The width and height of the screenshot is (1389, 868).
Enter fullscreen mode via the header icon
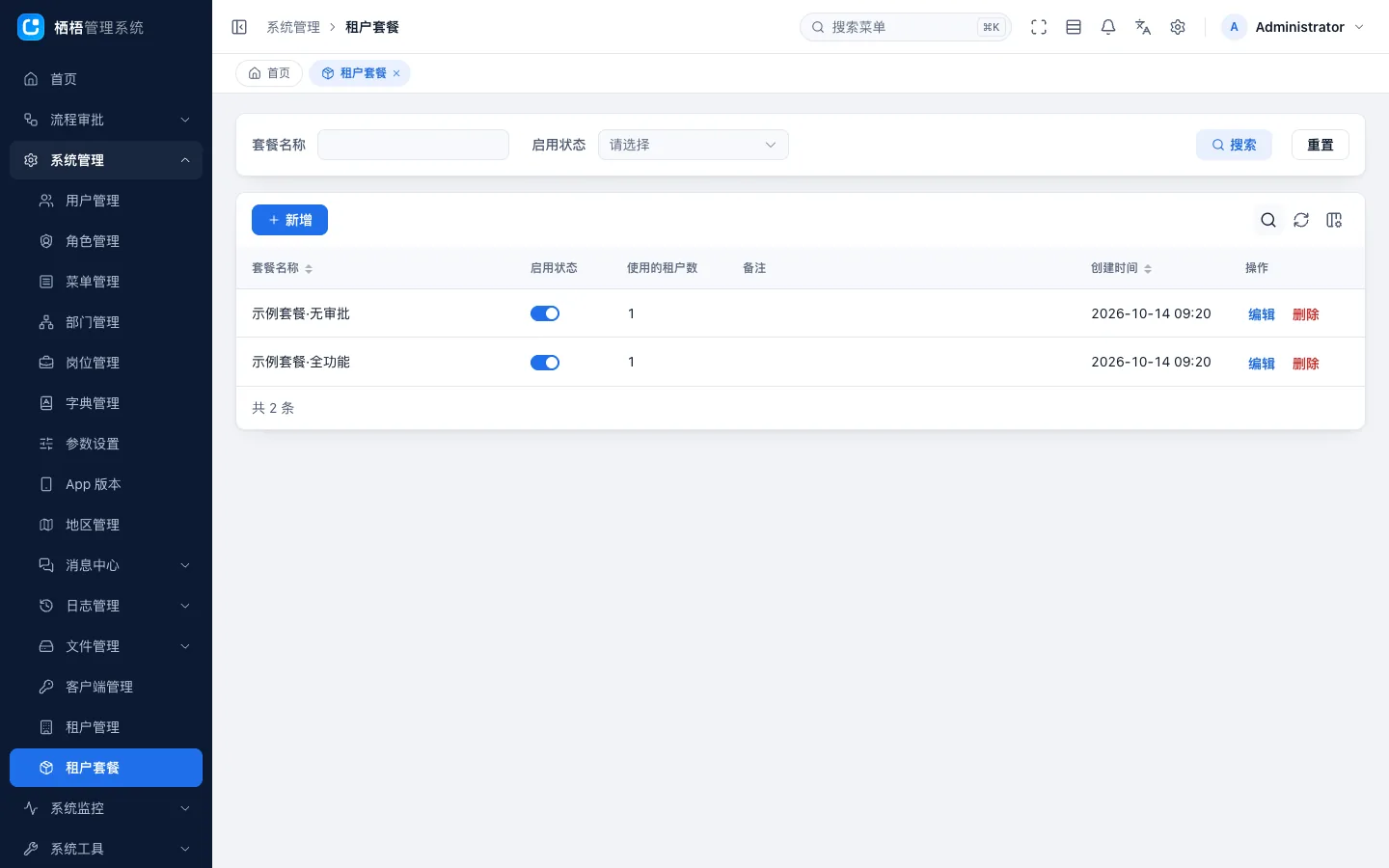[1039, 27]
